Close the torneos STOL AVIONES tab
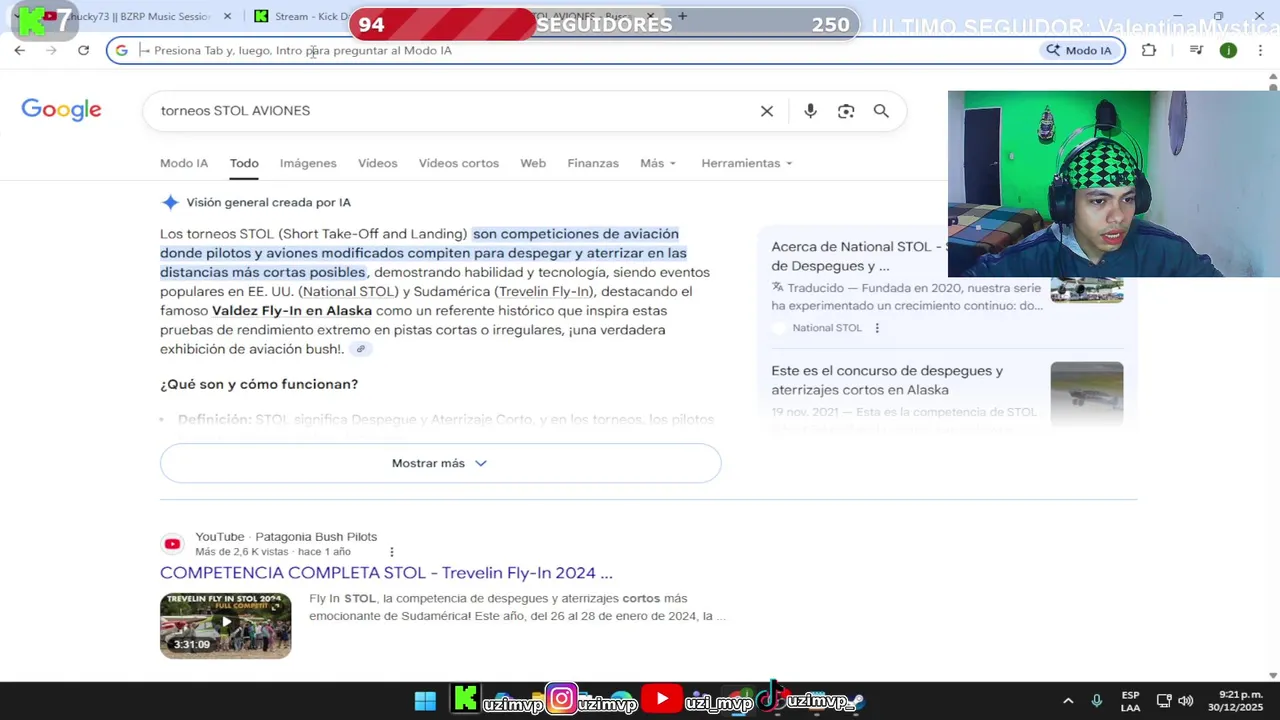This screenshot has height=720, width=1280. click(651, 16)
